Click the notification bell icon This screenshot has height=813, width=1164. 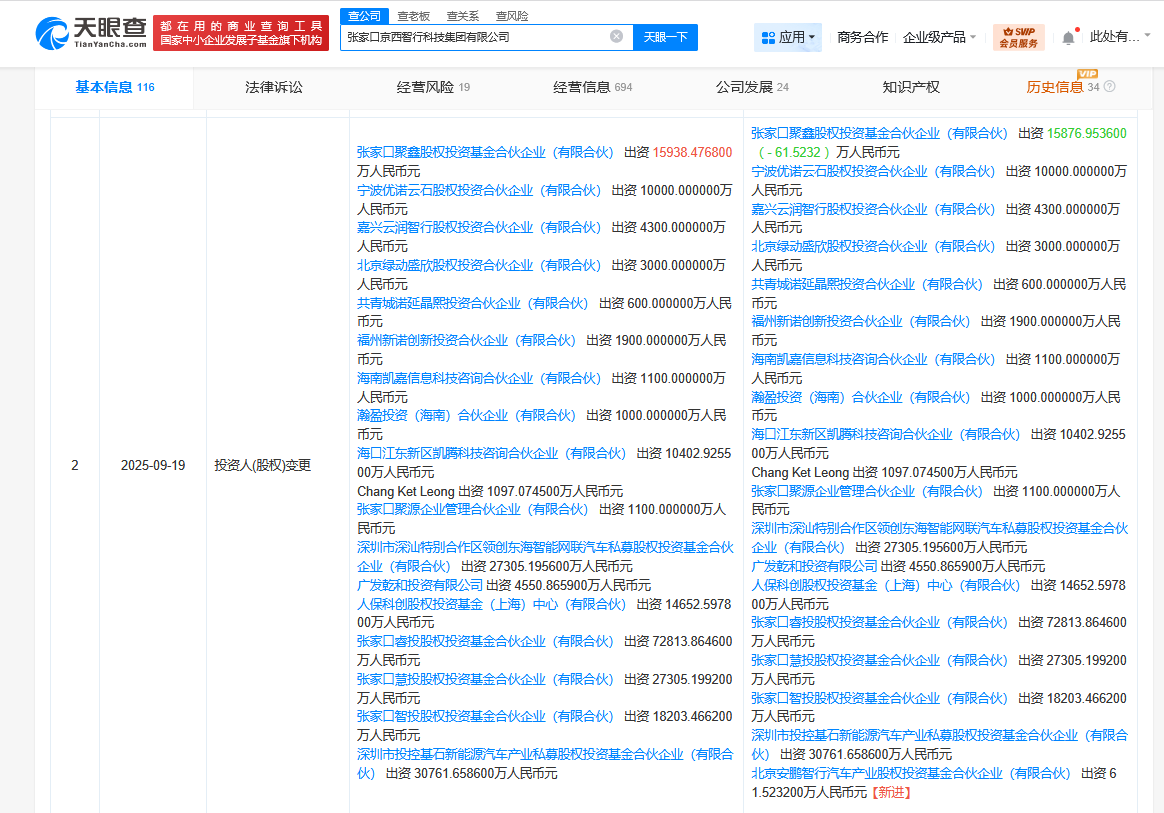(x=1068, y=36)
